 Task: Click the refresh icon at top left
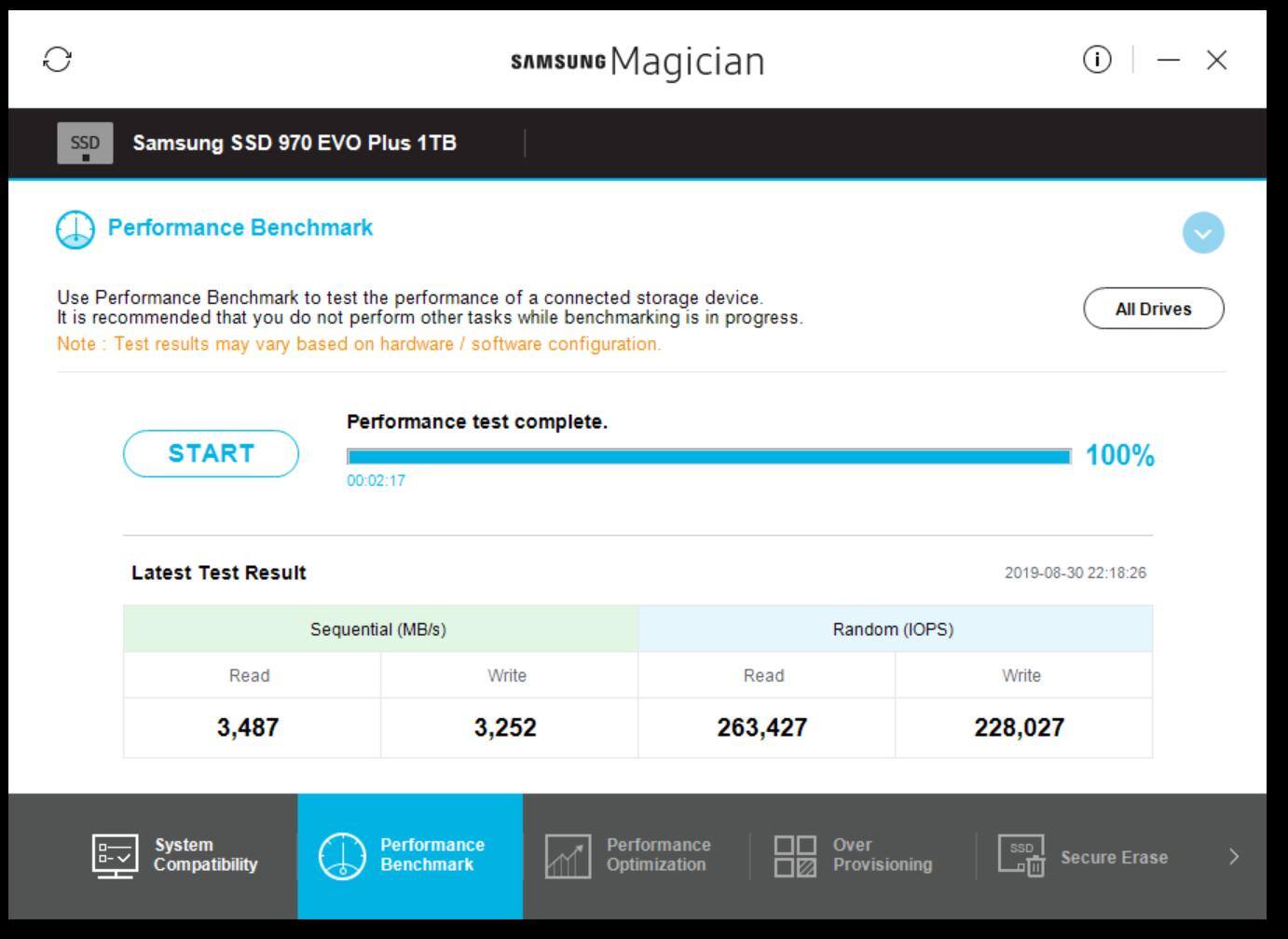[58, 60]
